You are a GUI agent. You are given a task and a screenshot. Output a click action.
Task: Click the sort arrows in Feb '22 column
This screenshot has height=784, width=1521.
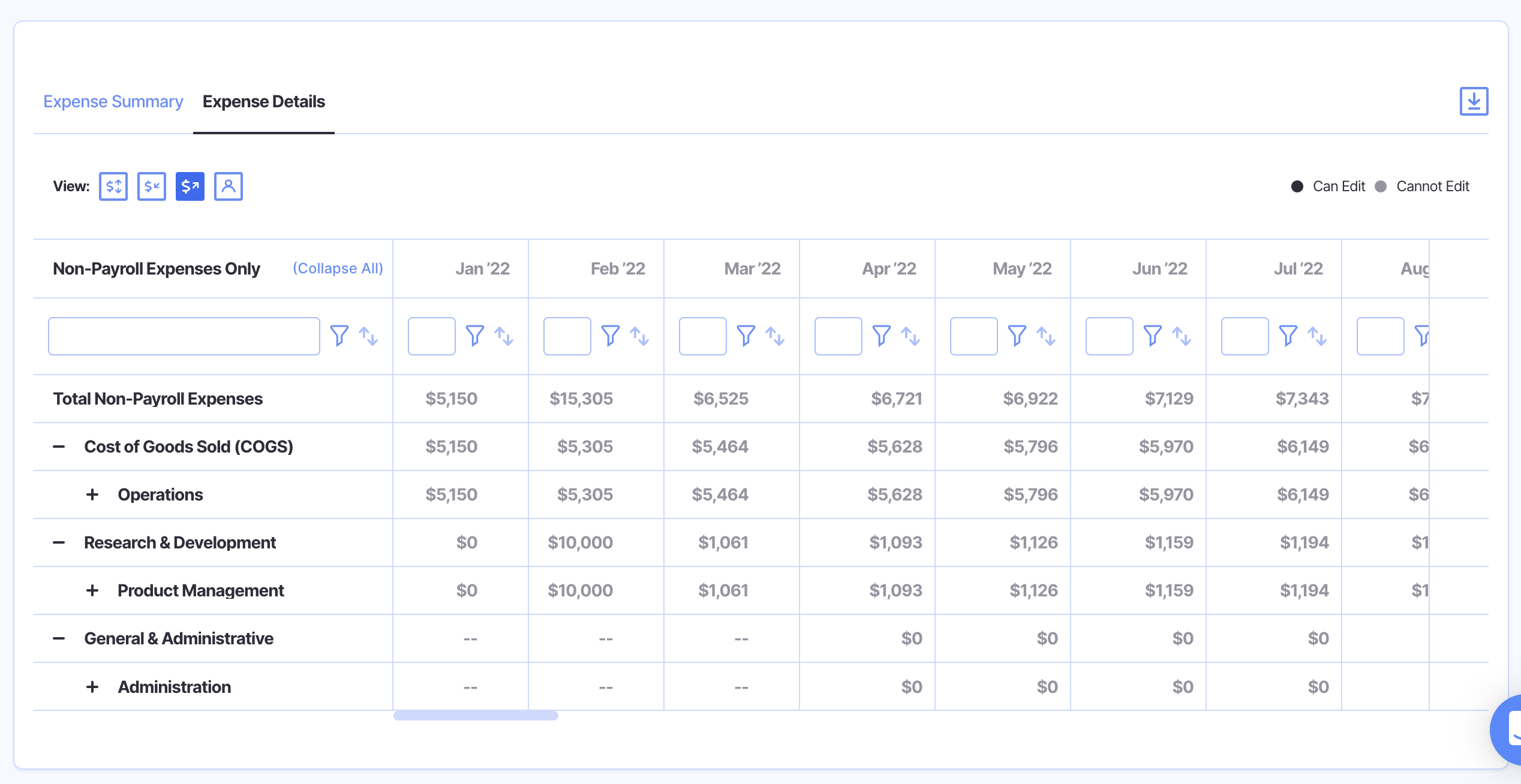[x=639, y=336]
